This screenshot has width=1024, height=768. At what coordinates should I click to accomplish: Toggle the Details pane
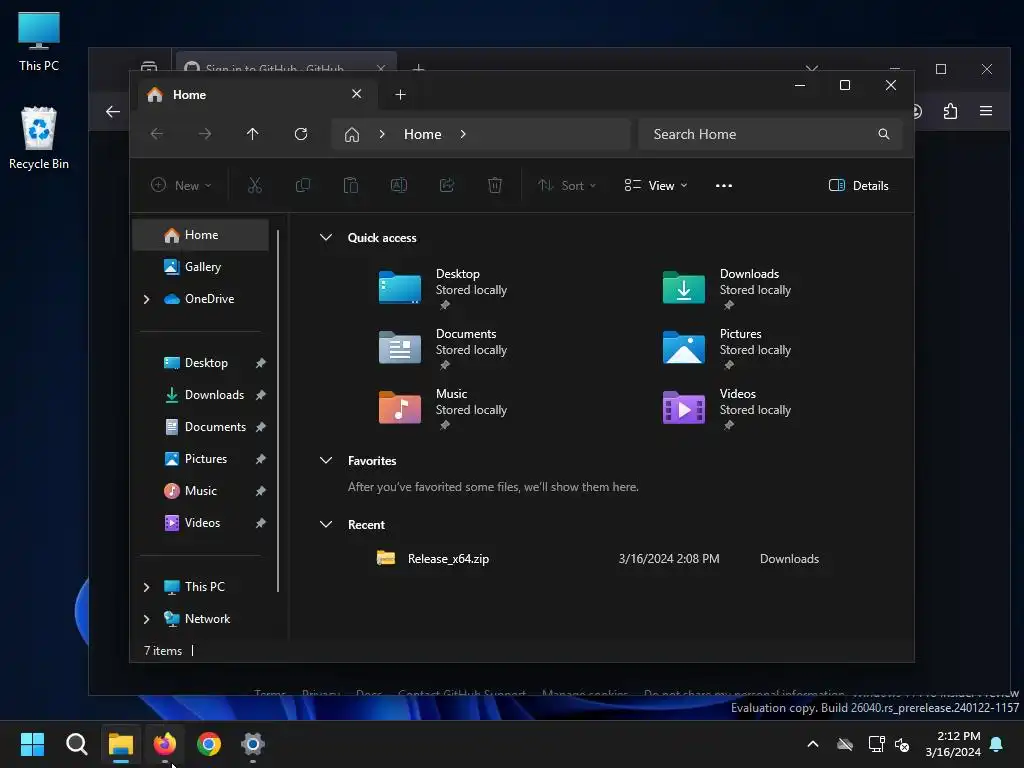click(x=858, y=185)
